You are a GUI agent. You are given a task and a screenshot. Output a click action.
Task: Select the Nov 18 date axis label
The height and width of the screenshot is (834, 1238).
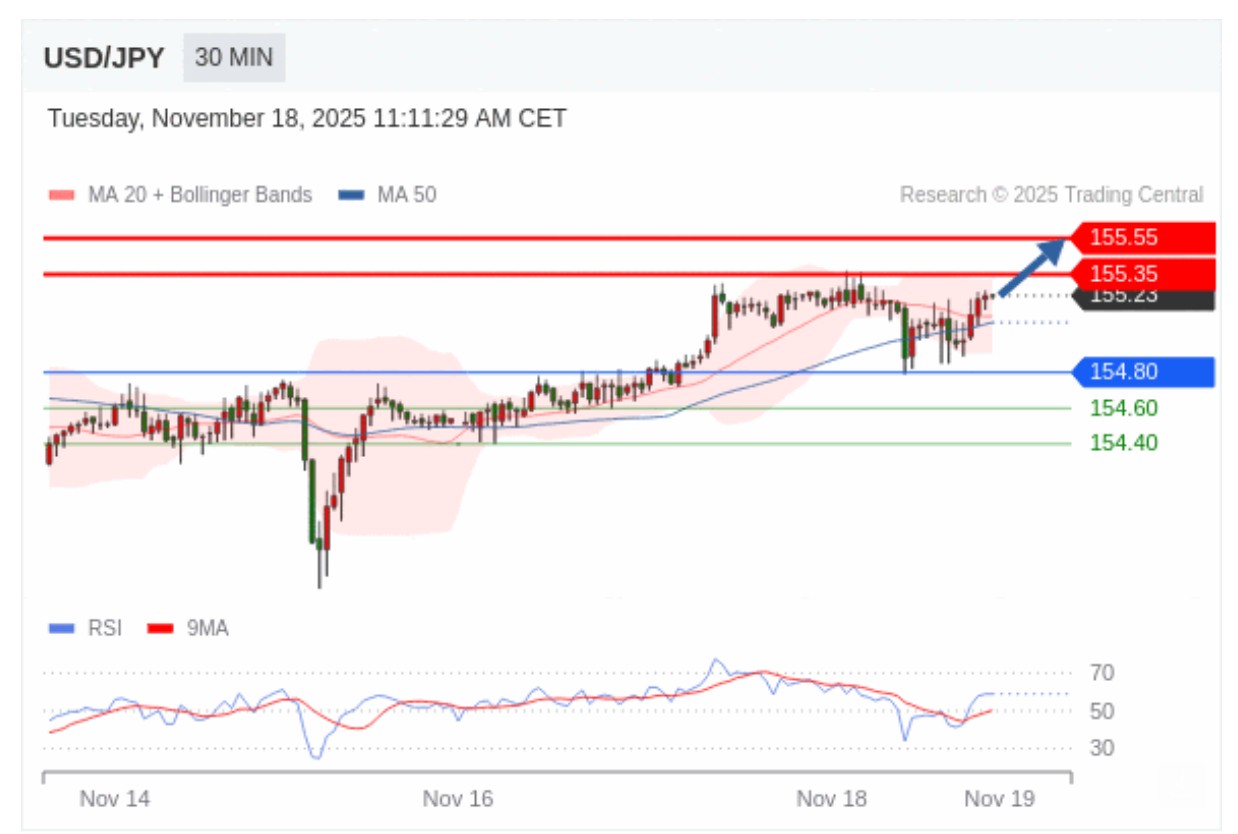coord(831,799)
